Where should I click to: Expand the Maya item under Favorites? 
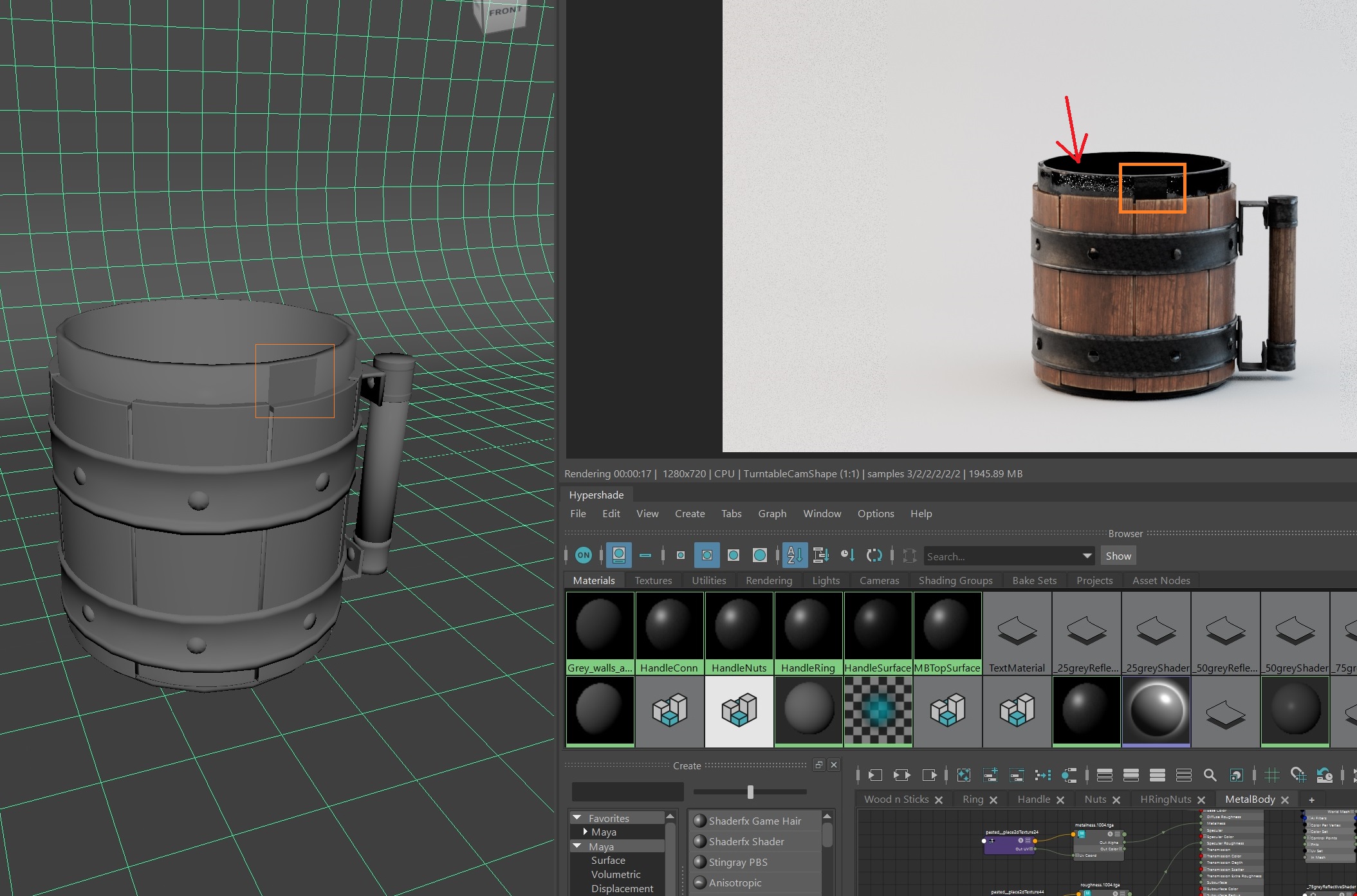tap(586, 832)
